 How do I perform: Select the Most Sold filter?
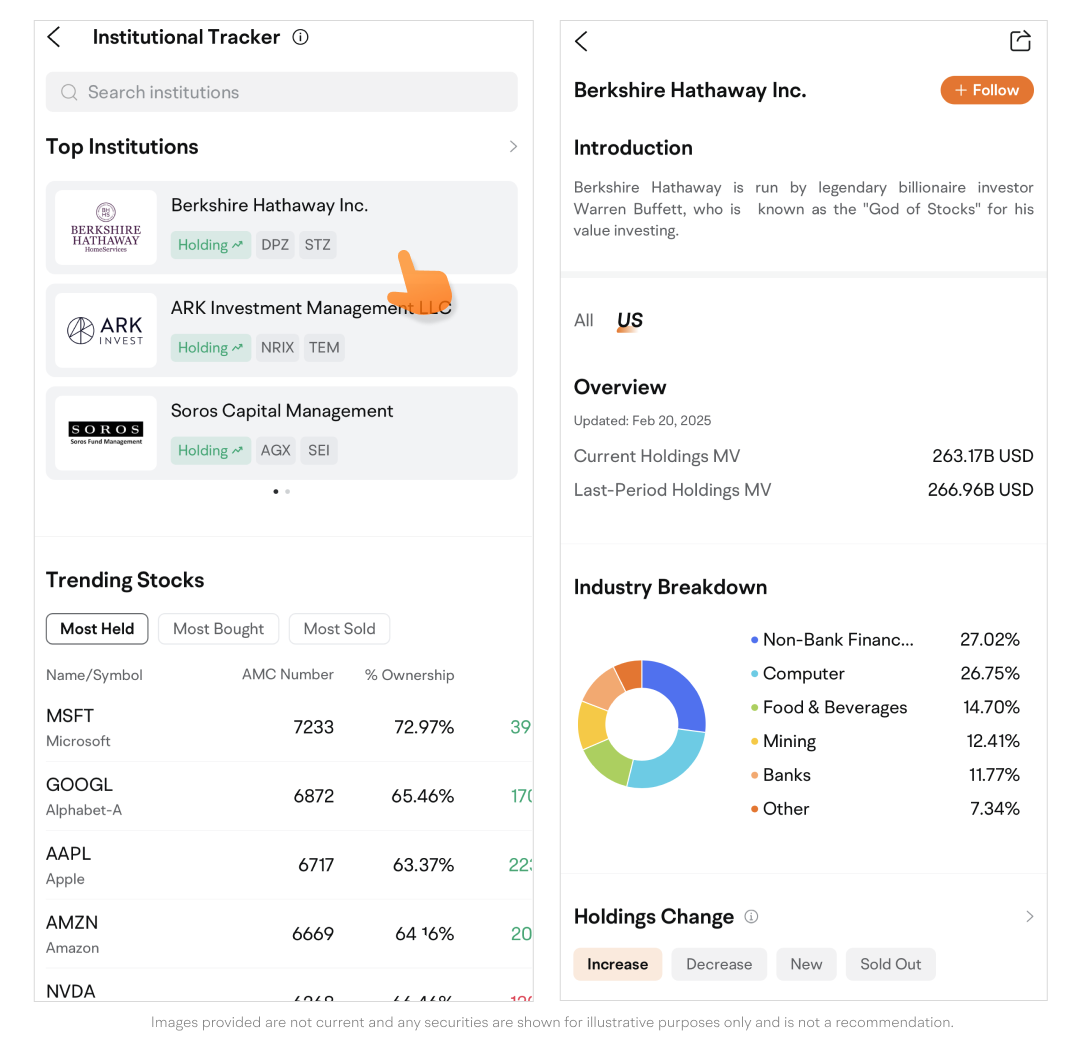click(x=339, y=629)
